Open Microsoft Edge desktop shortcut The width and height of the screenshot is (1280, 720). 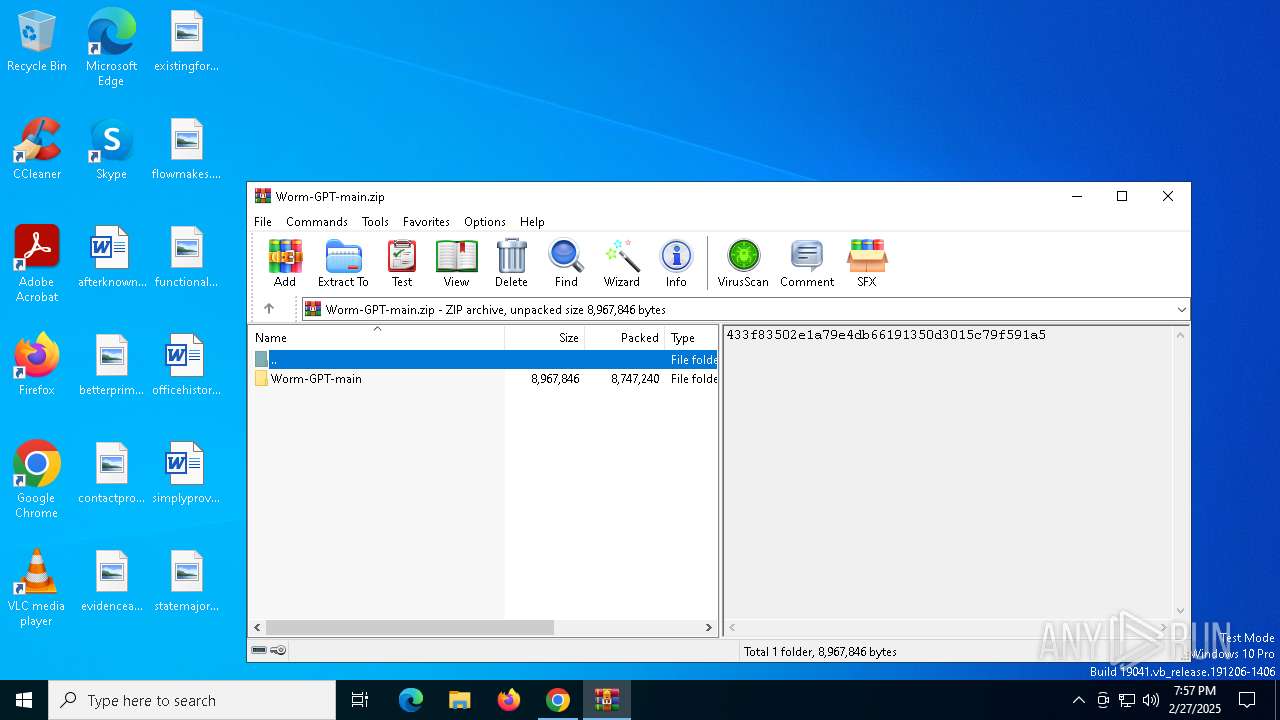tap(111, 47)
